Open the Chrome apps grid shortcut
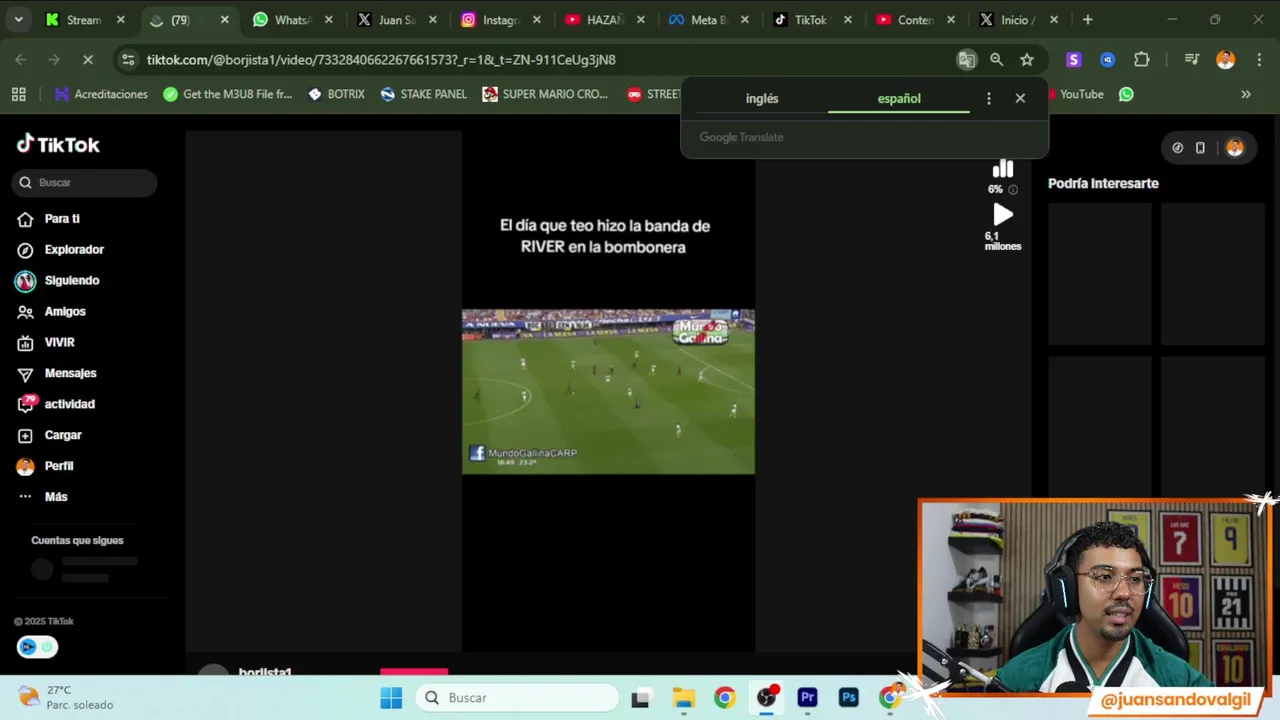This screenshot has width=1280, height=720. click(x=18, y=94)
